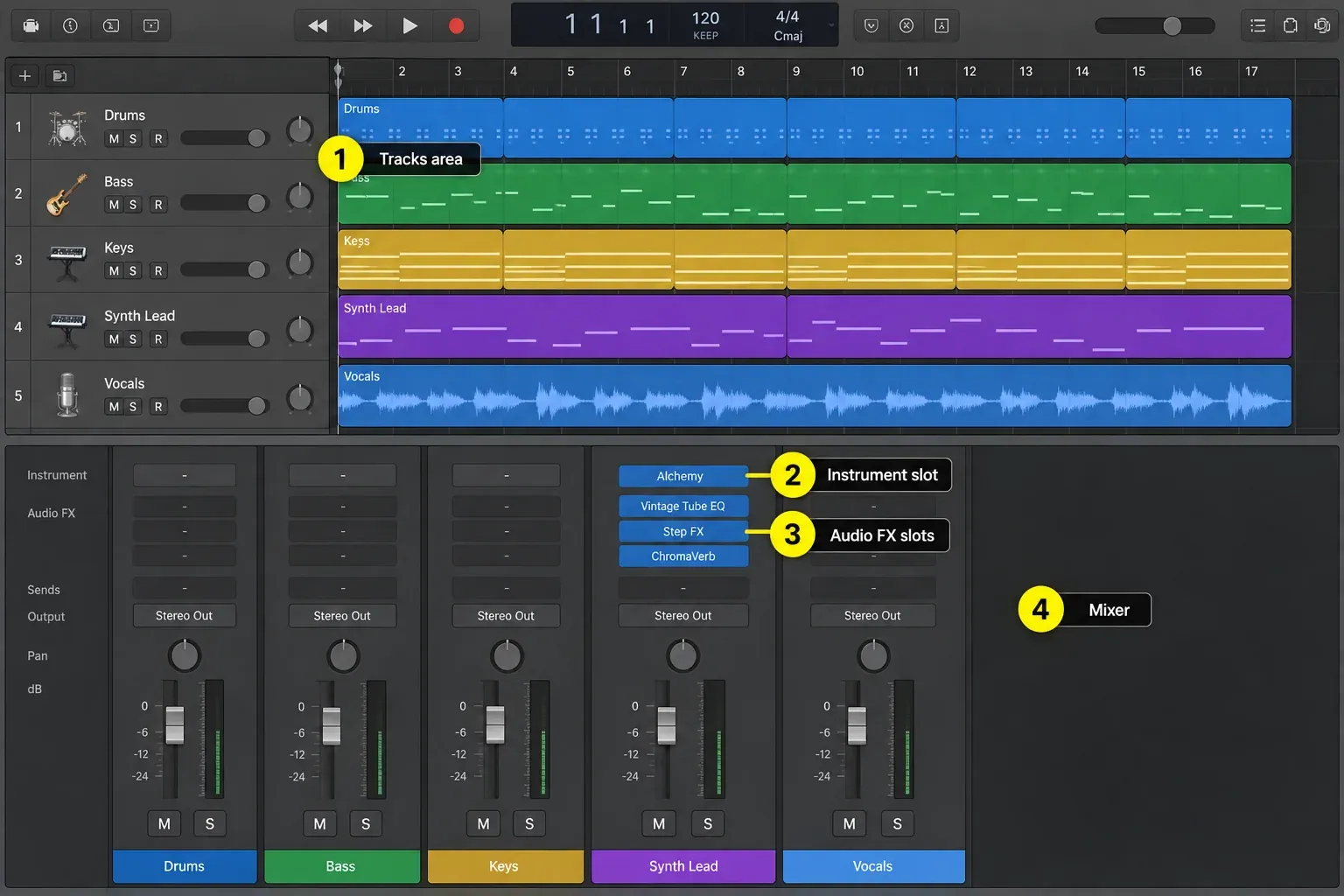Click the master volume slider in control bar
Screen dimensions: 1344x896
[x=1155, y=26]
